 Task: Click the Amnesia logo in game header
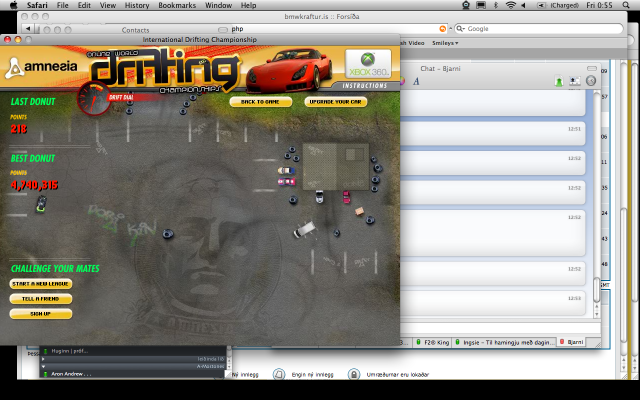click(x=39, y=69)
